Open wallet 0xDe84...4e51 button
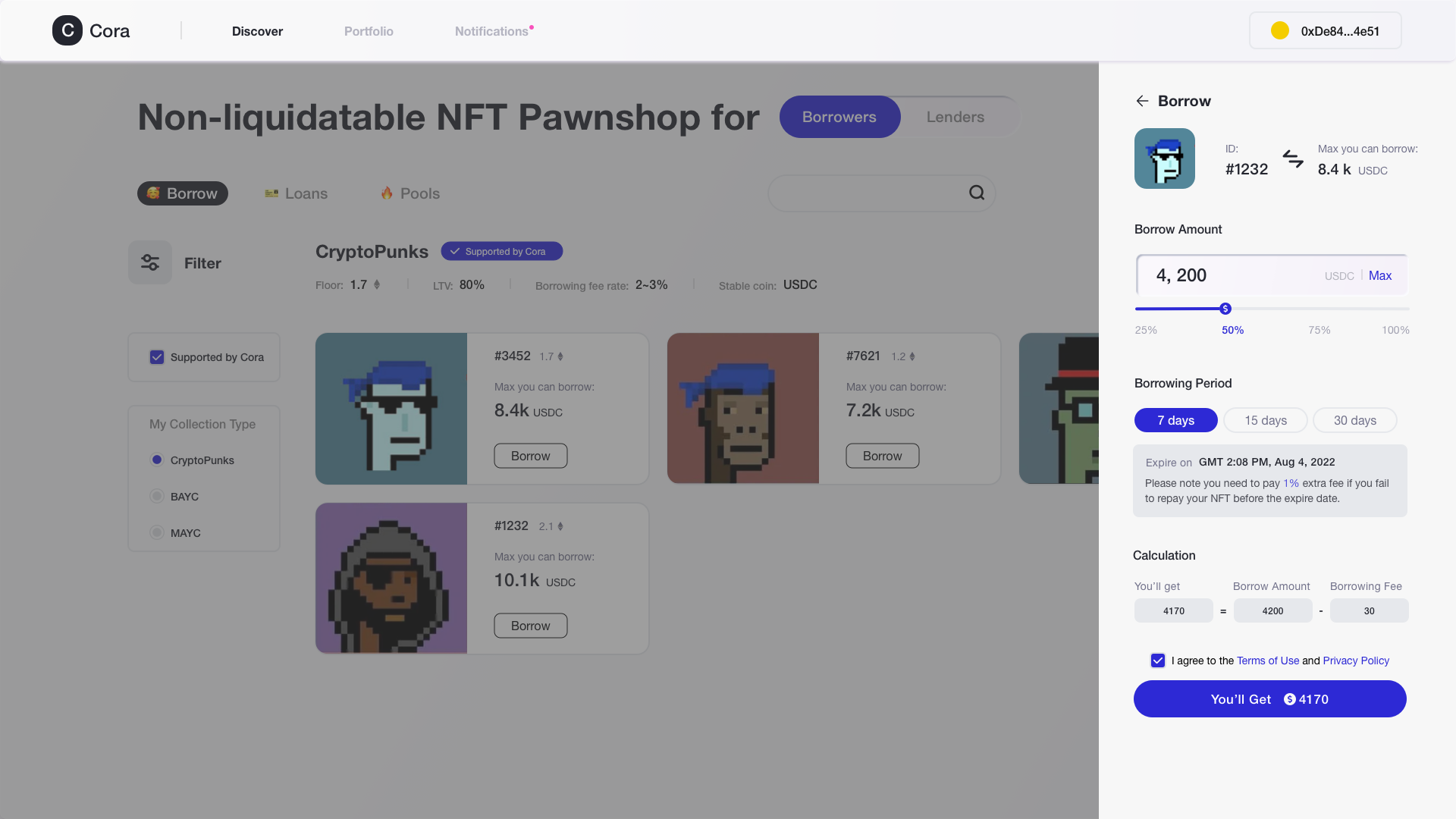 click(x=1326, y=30)
